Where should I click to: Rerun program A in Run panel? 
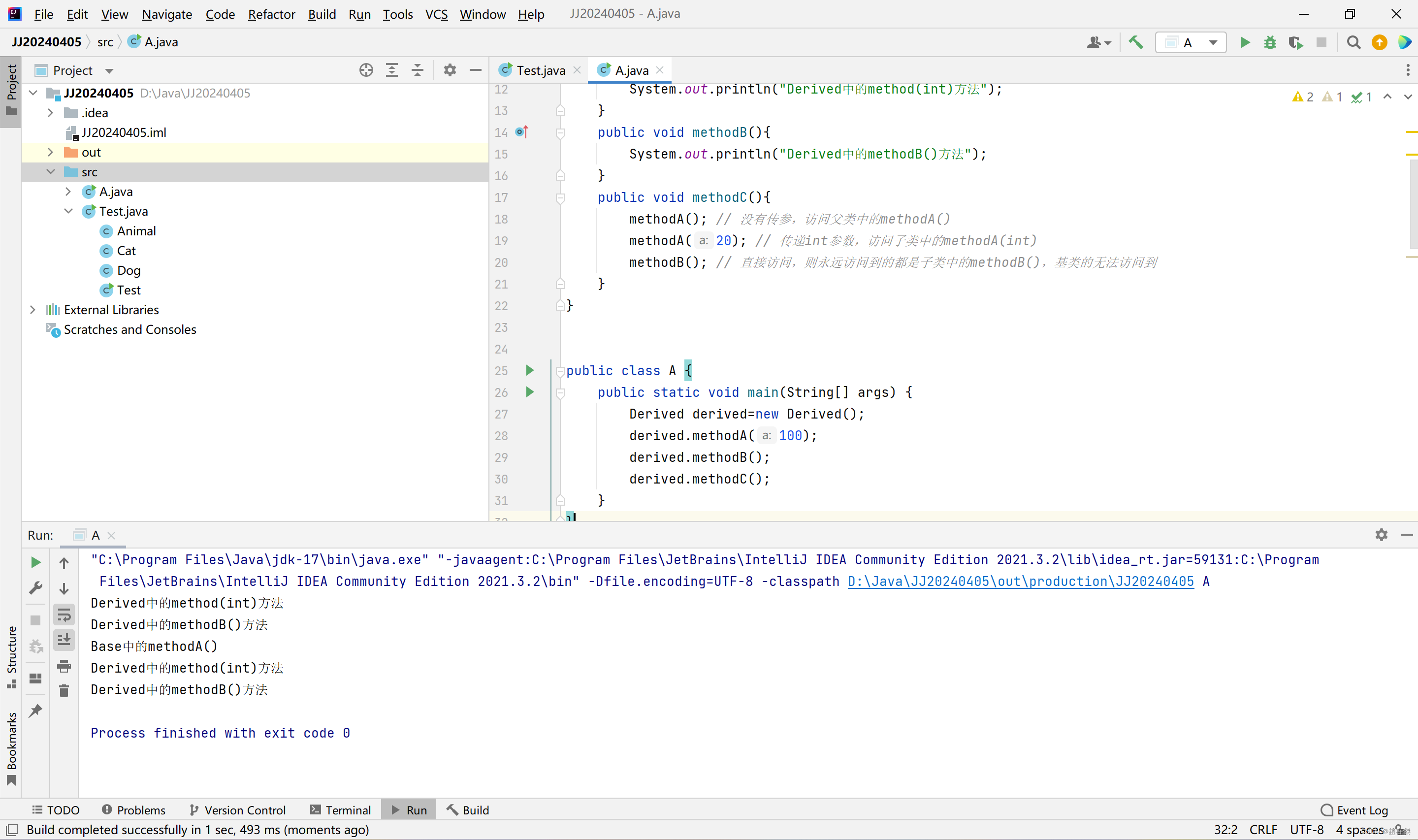[35, 562]
